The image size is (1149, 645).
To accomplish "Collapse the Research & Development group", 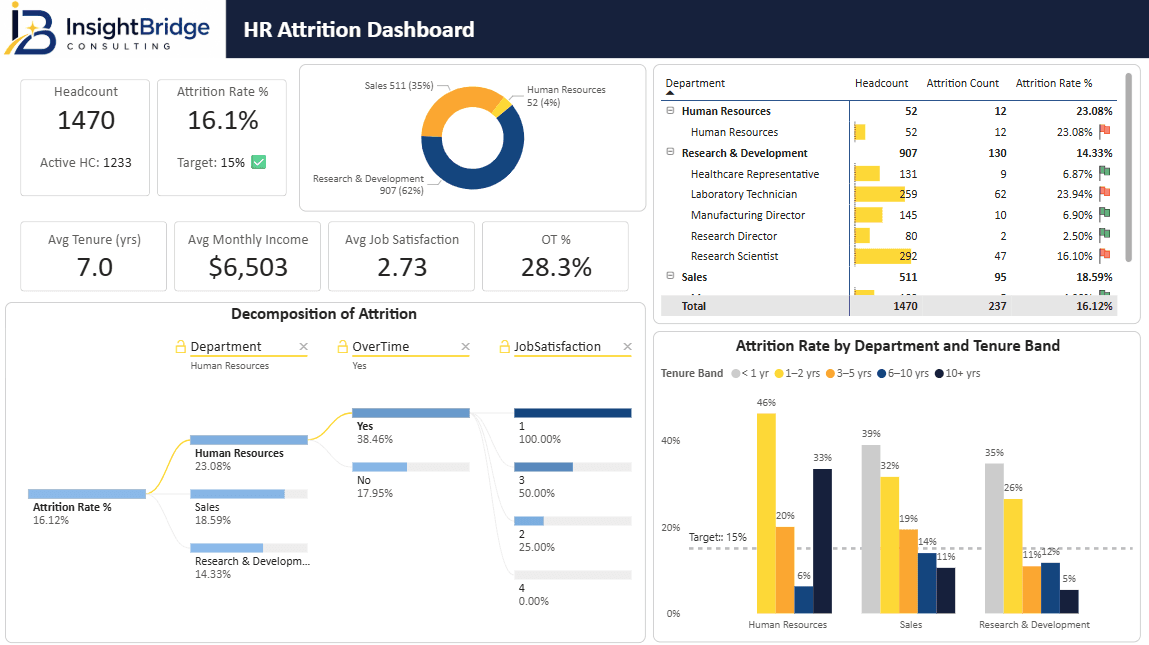I will pyautogui.click(x=670, y=152).
